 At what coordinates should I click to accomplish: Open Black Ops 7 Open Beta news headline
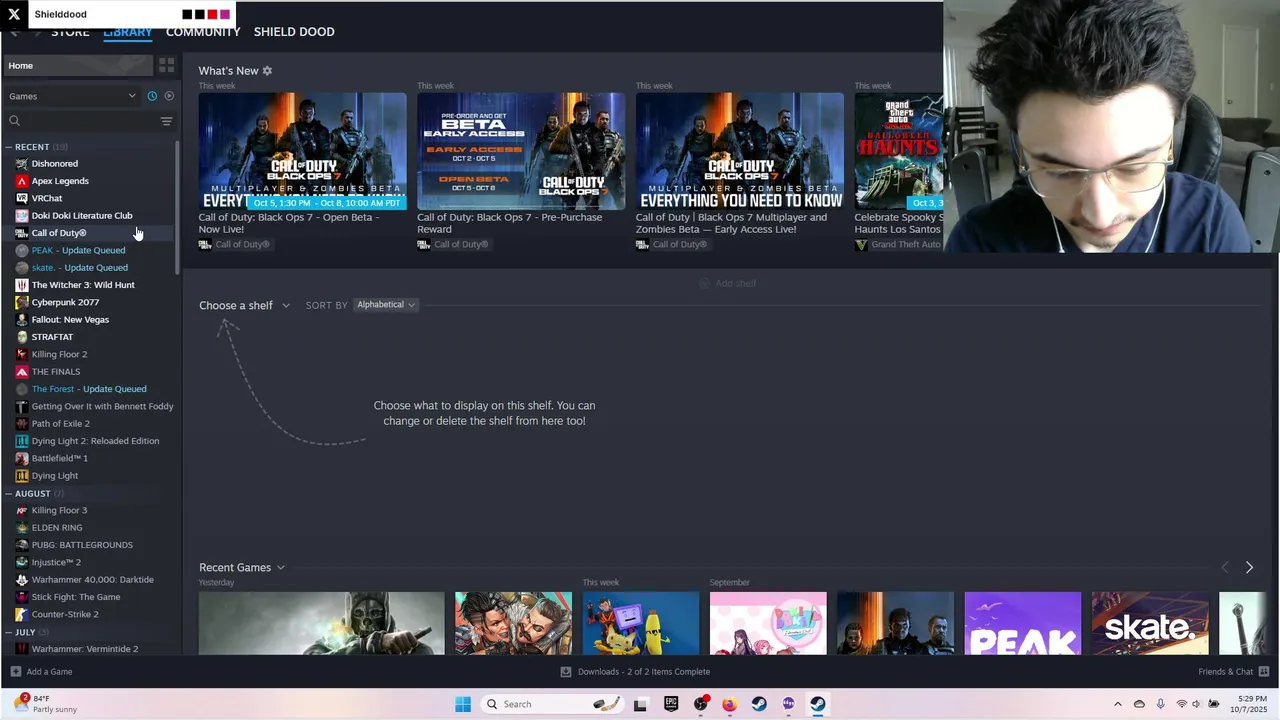288,223
